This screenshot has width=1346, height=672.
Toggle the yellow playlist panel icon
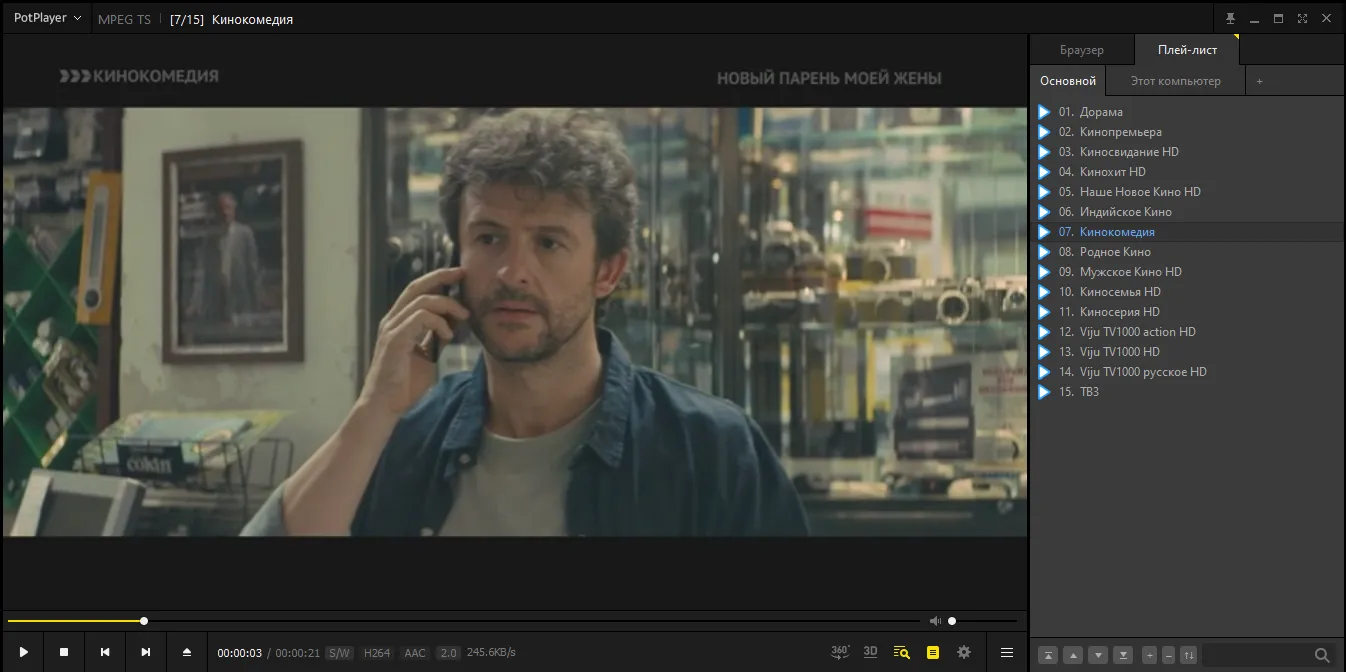tap(932, 652)
